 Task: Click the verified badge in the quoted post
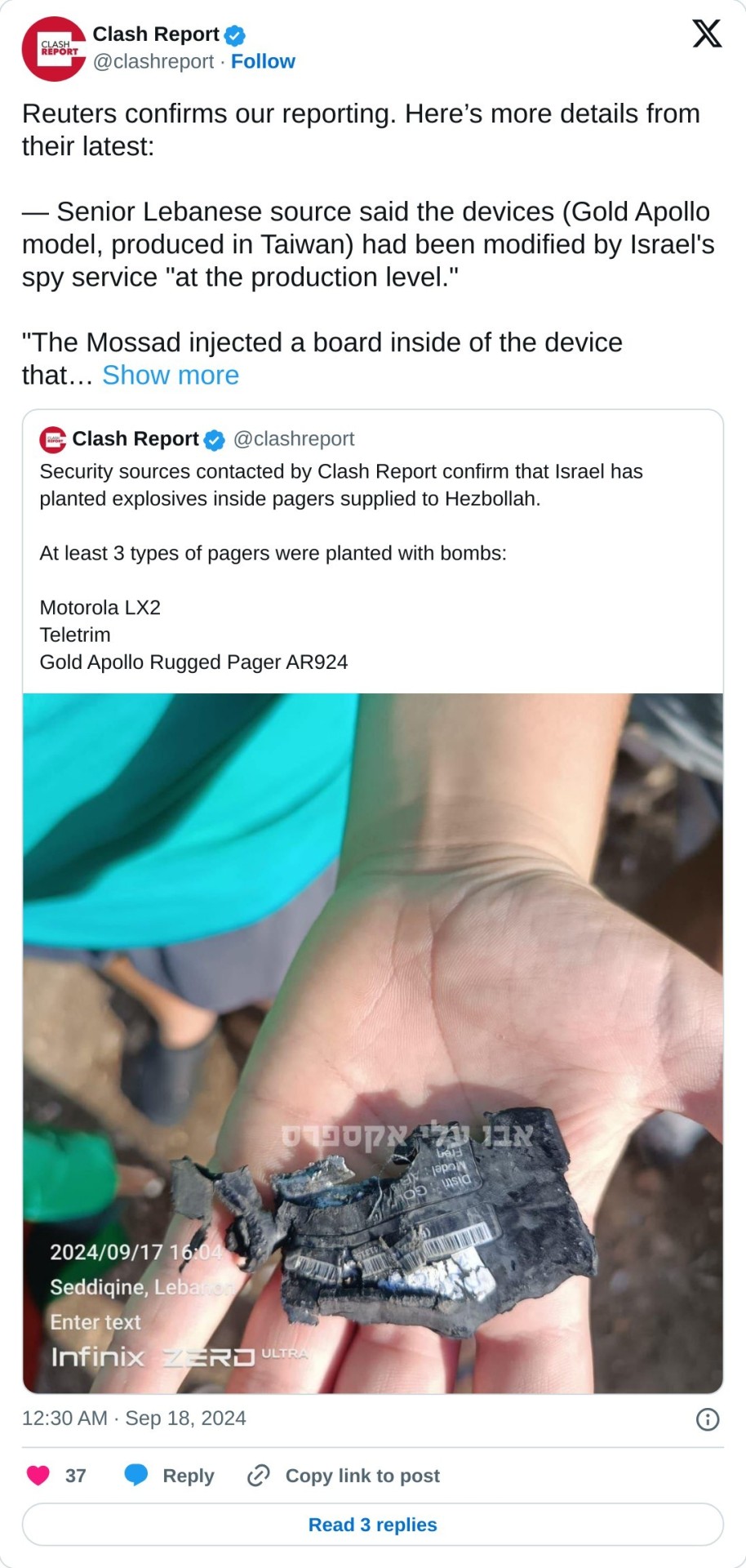[214, 440]
